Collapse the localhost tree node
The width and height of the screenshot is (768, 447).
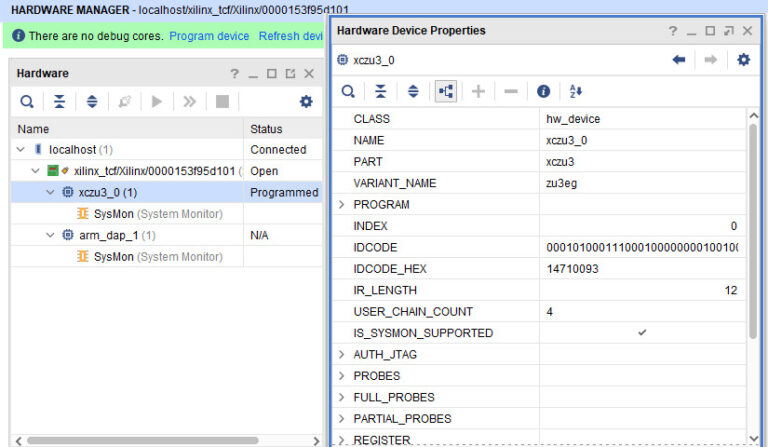[20, 150]
